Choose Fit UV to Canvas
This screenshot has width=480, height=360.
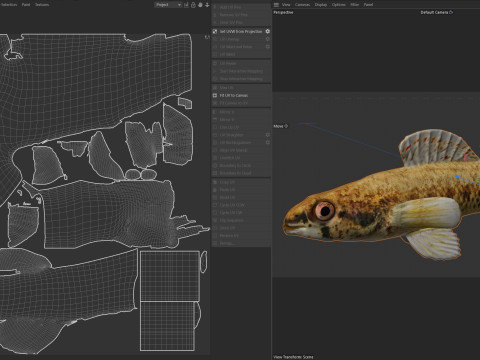click(x=233, y=95)
